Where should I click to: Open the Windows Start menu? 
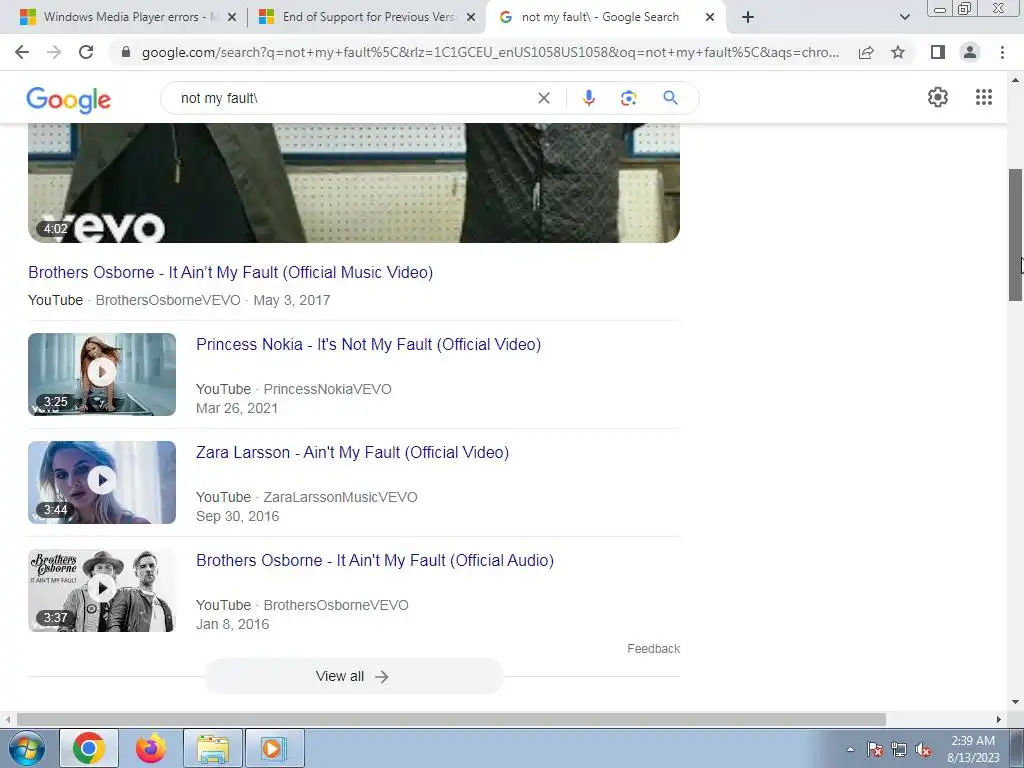[27, 748]
